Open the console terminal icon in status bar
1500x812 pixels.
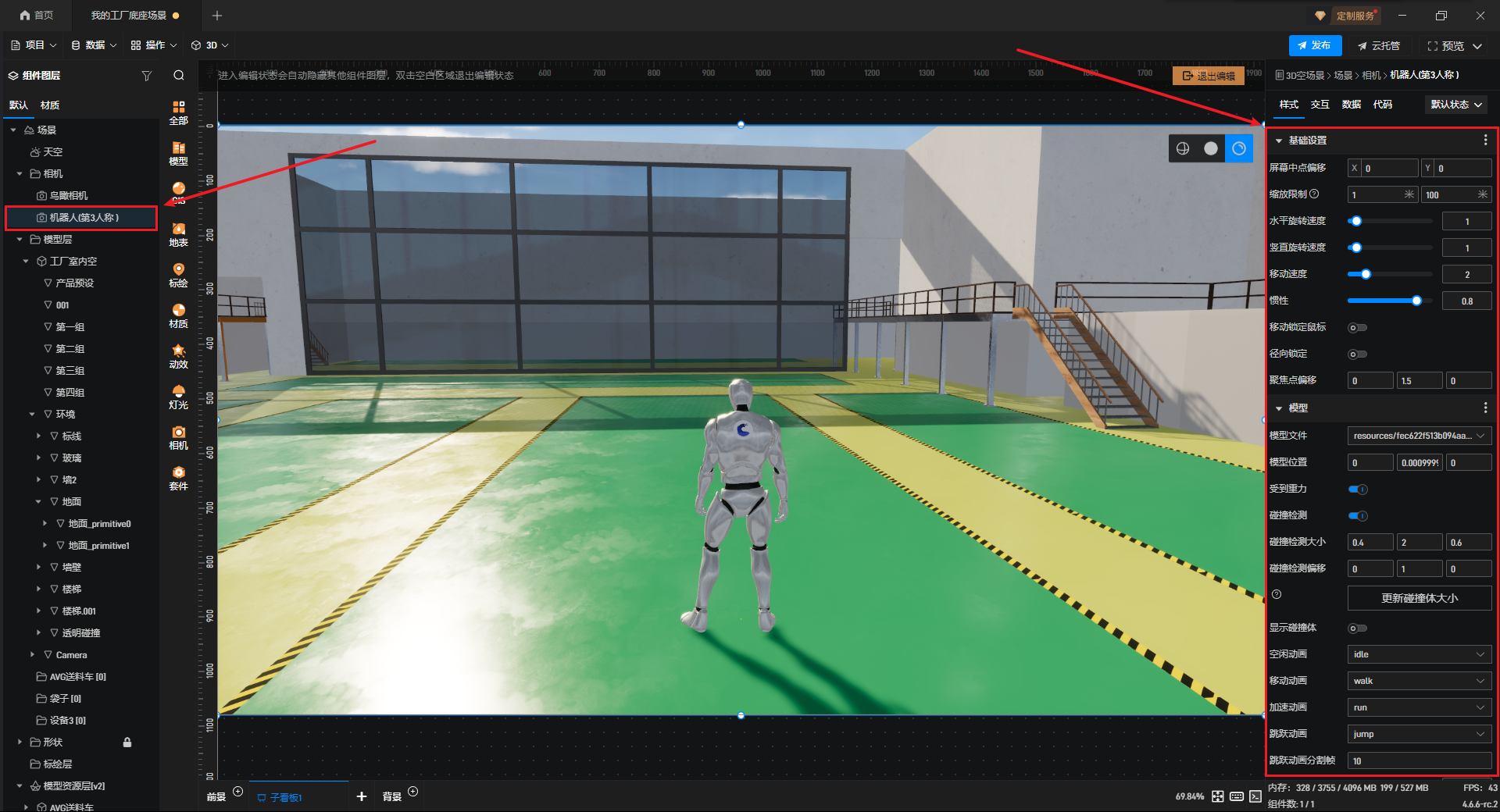tap(1255, 796)
